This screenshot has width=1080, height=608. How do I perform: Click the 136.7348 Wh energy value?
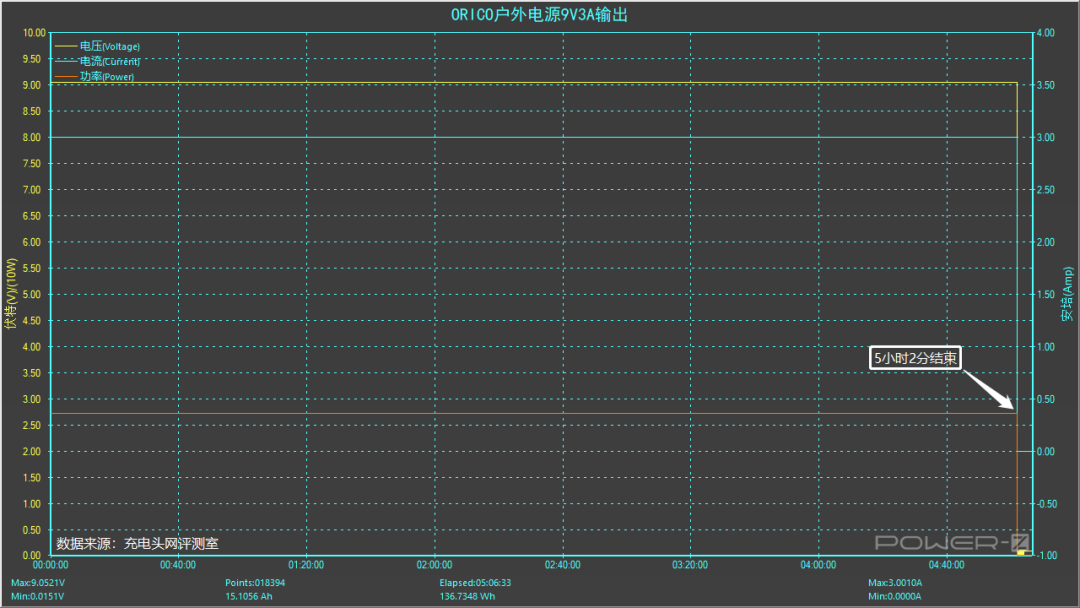tap(467, 596)
